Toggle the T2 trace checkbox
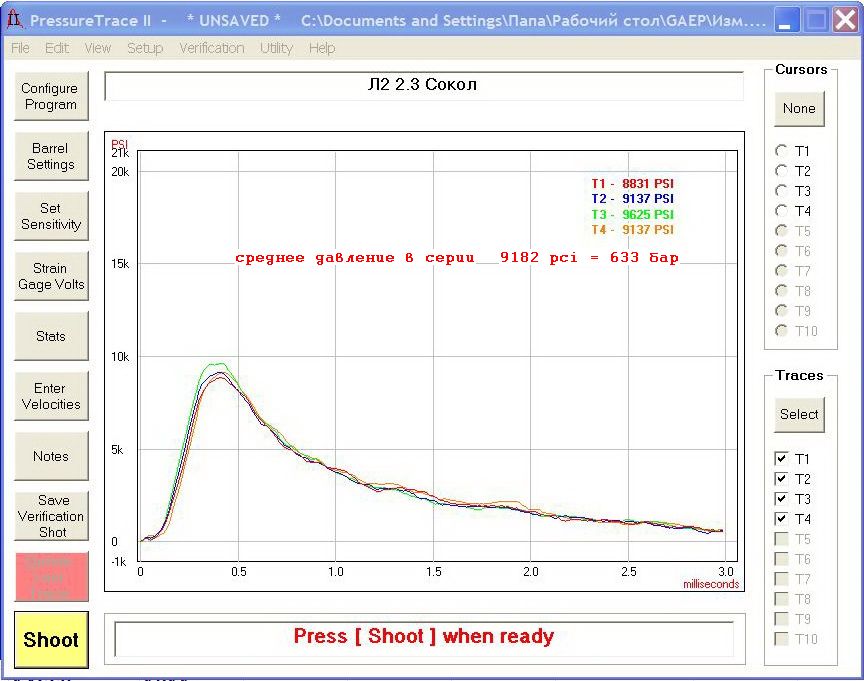The width and height of the screenshot is (864, 681). 781,479
